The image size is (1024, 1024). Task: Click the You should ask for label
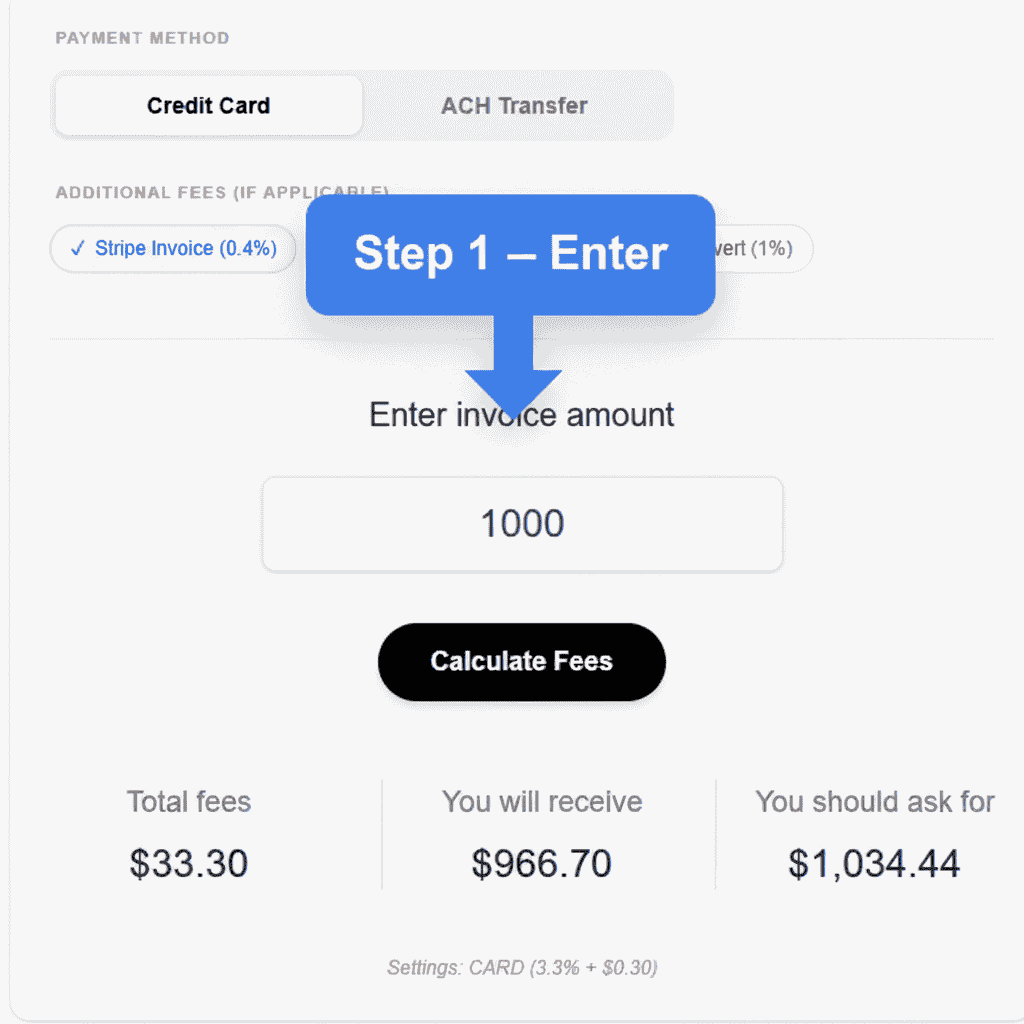coord(875,801)
